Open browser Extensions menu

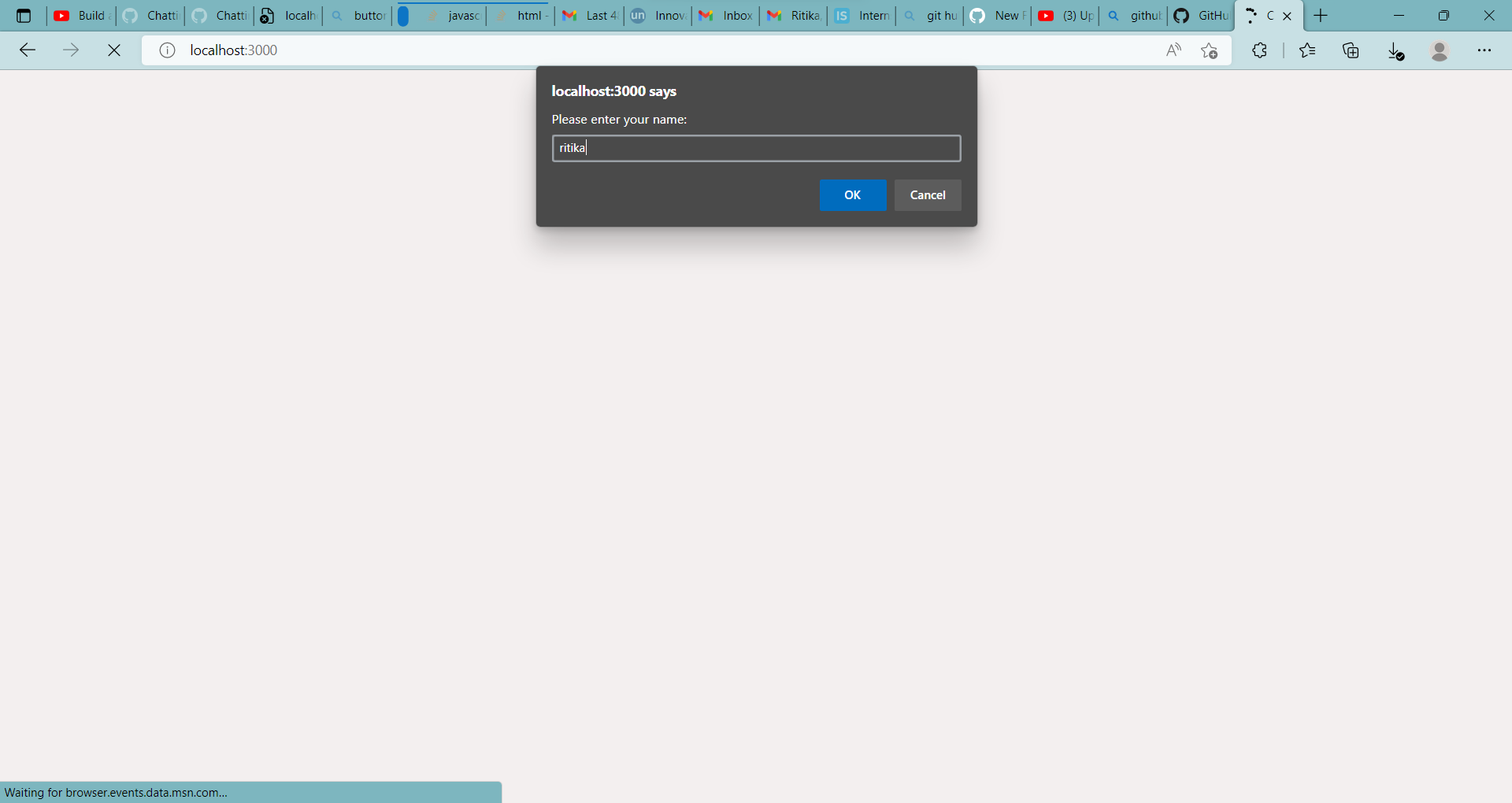[x=1259, y=50]
